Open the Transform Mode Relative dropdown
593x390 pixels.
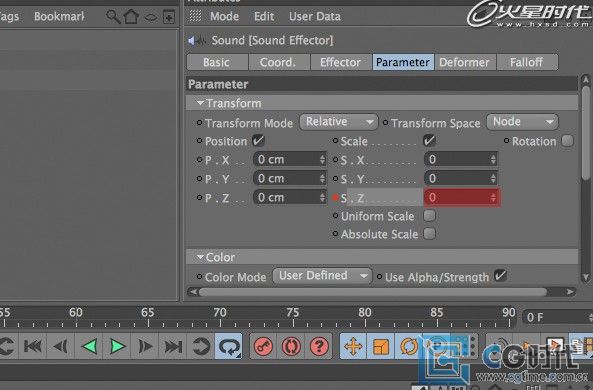(x=338, y=122)
